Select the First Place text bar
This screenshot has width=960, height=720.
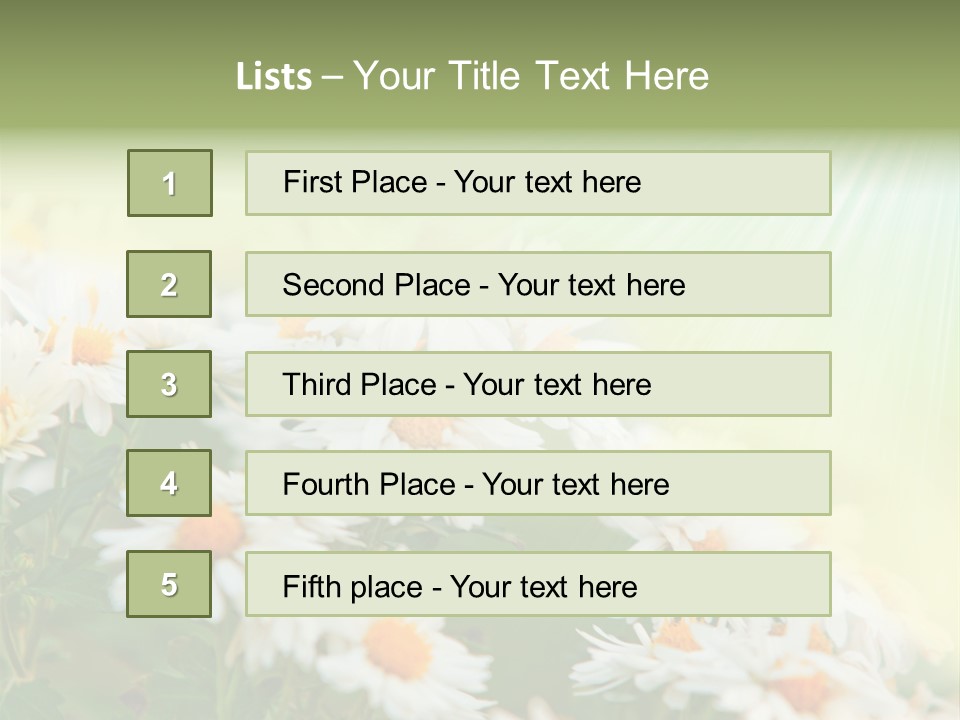(x=538, y=183)
